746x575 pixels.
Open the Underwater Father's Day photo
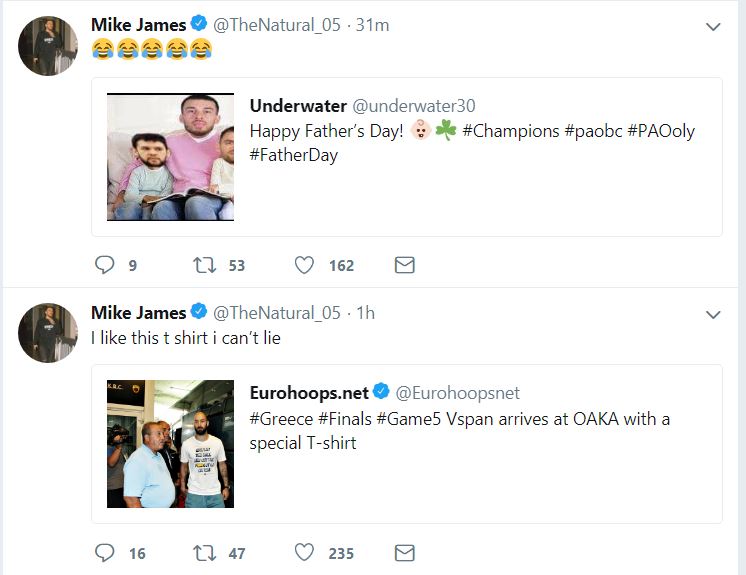point(170,157)
